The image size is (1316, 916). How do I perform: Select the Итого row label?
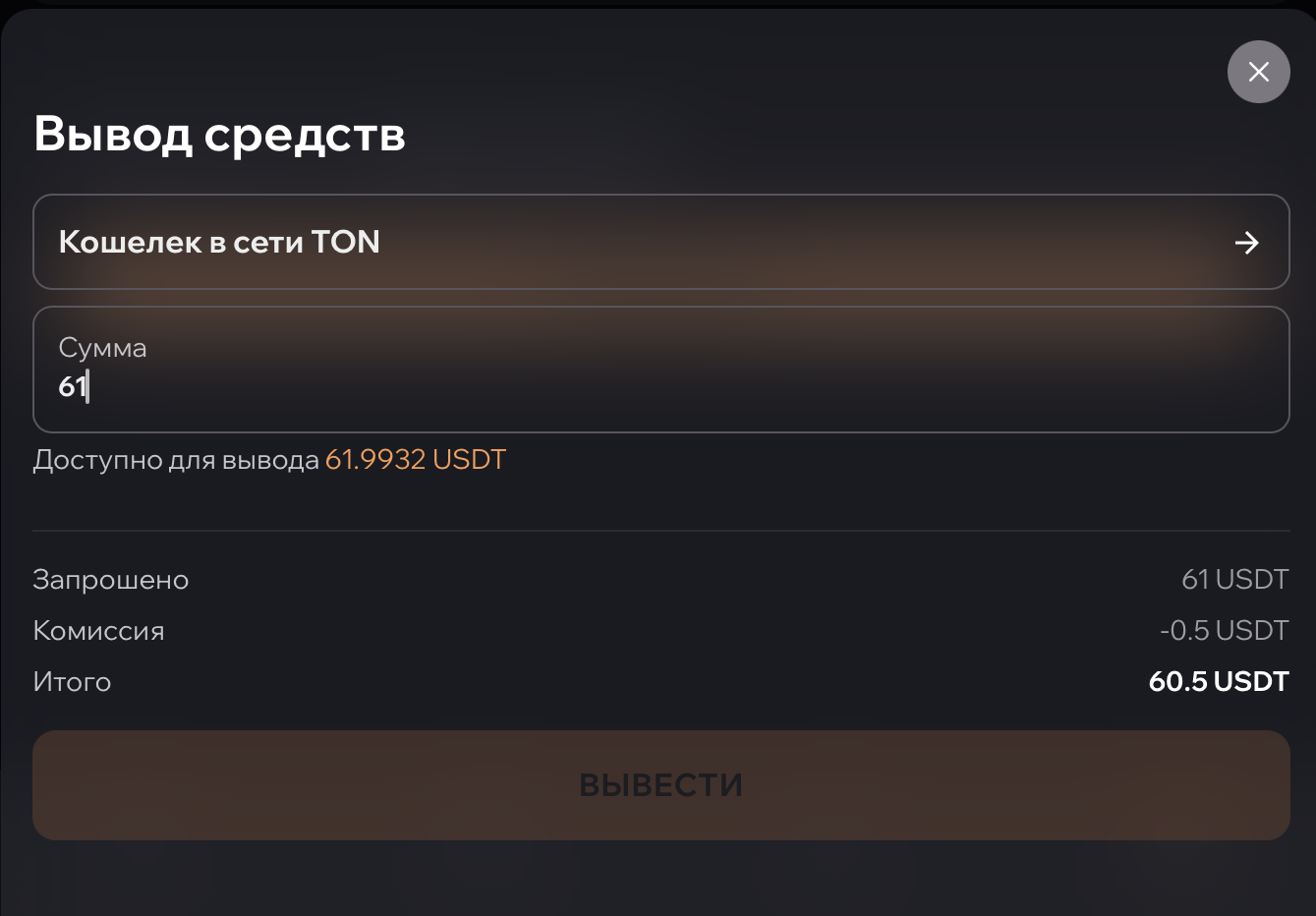tap(72, 682)
